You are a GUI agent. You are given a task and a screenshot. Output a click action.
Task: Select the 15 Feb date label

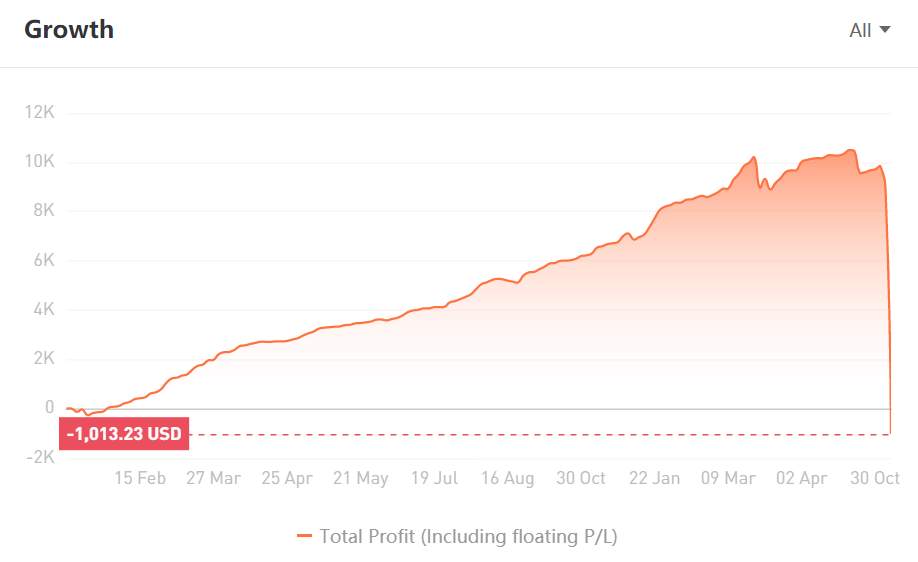[140, 478]
